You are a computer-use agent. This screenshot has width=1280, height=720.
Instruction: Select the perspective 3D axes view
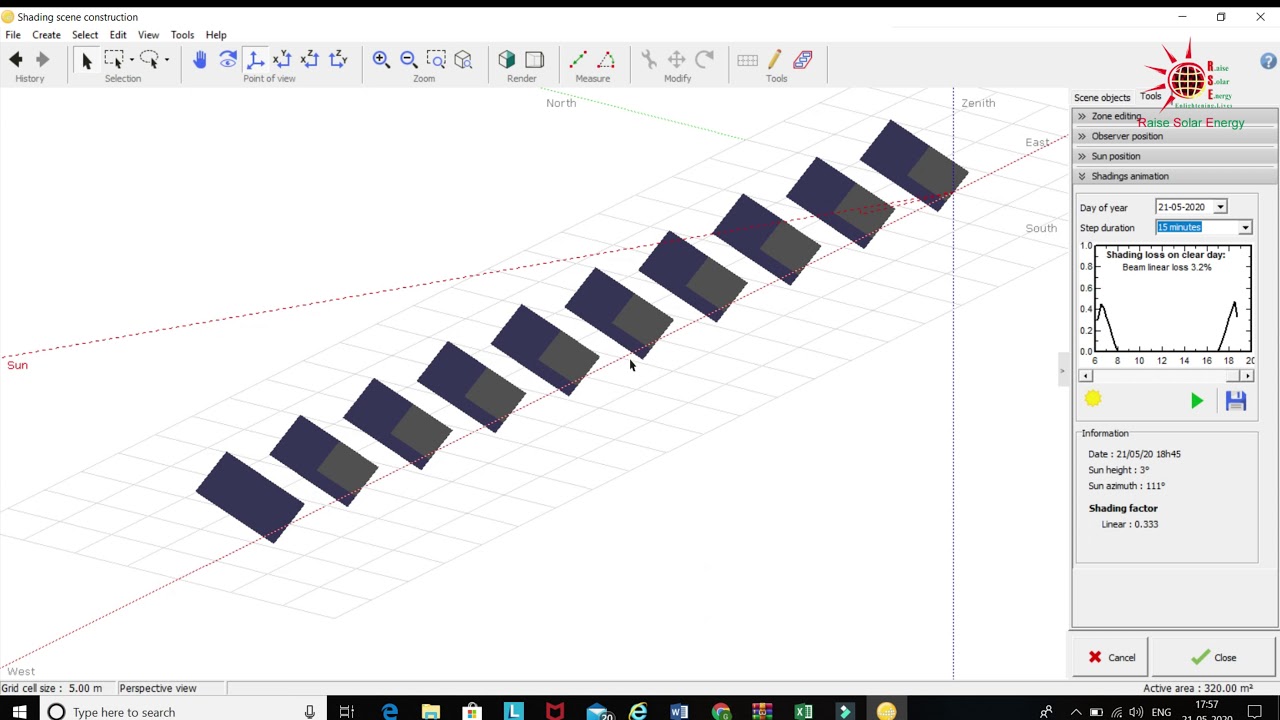[255, 60]
